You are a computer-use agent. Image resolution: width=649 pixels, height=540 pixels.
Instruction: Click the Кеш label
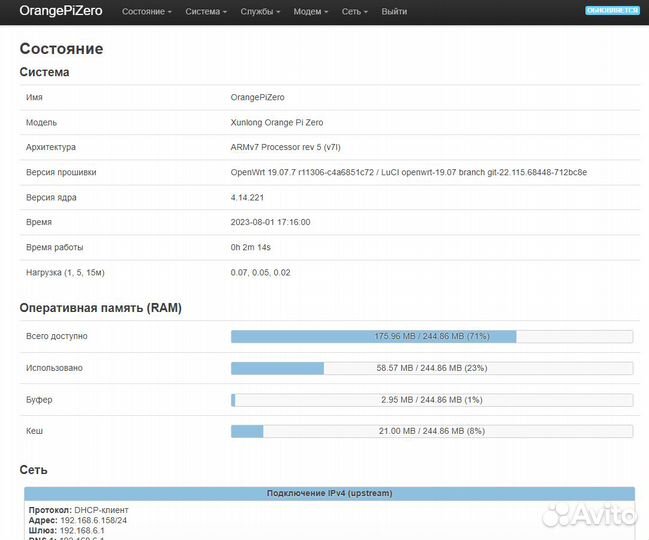pos(34,431)
